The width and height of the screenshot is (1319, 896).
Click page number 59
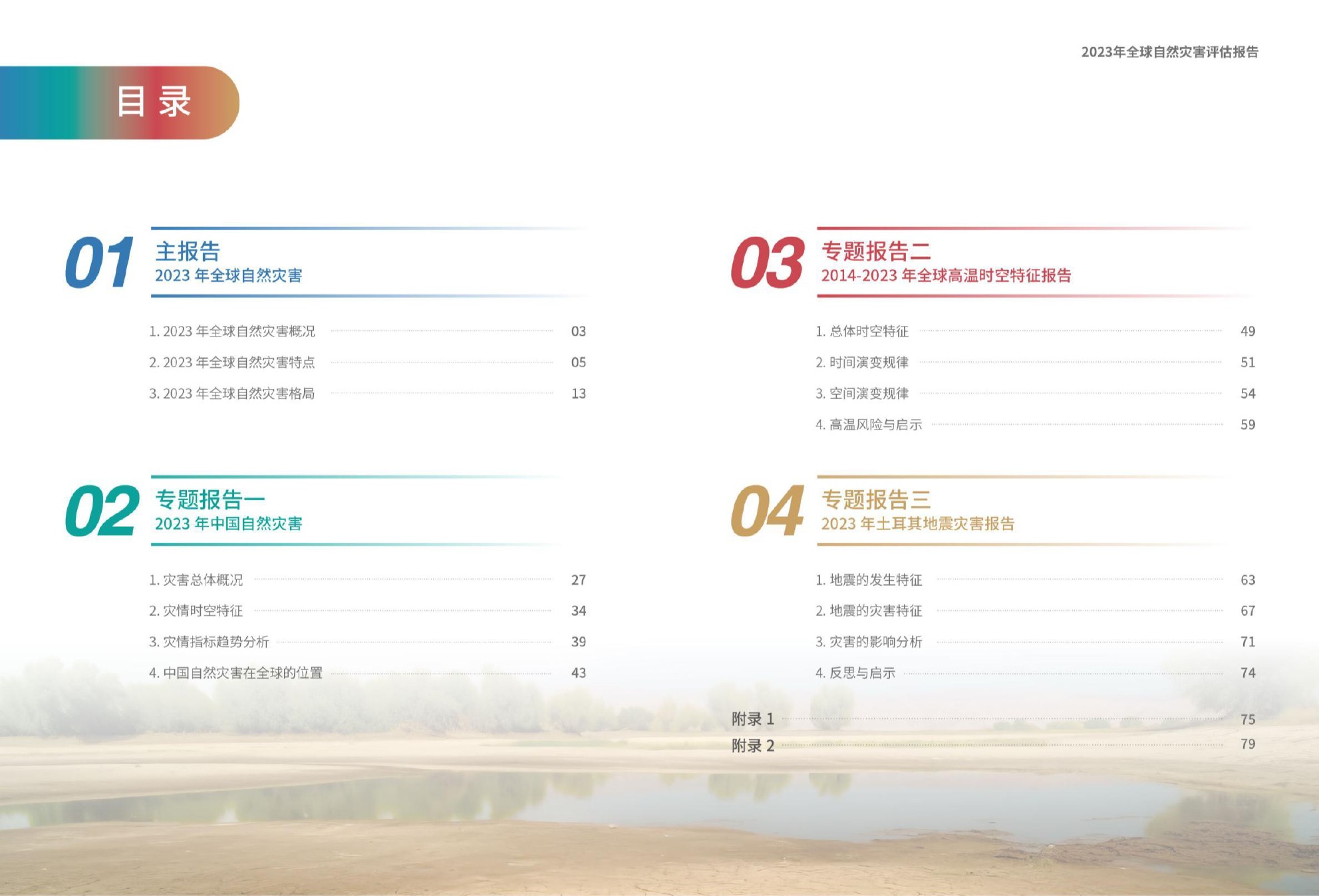(1248, 424)
